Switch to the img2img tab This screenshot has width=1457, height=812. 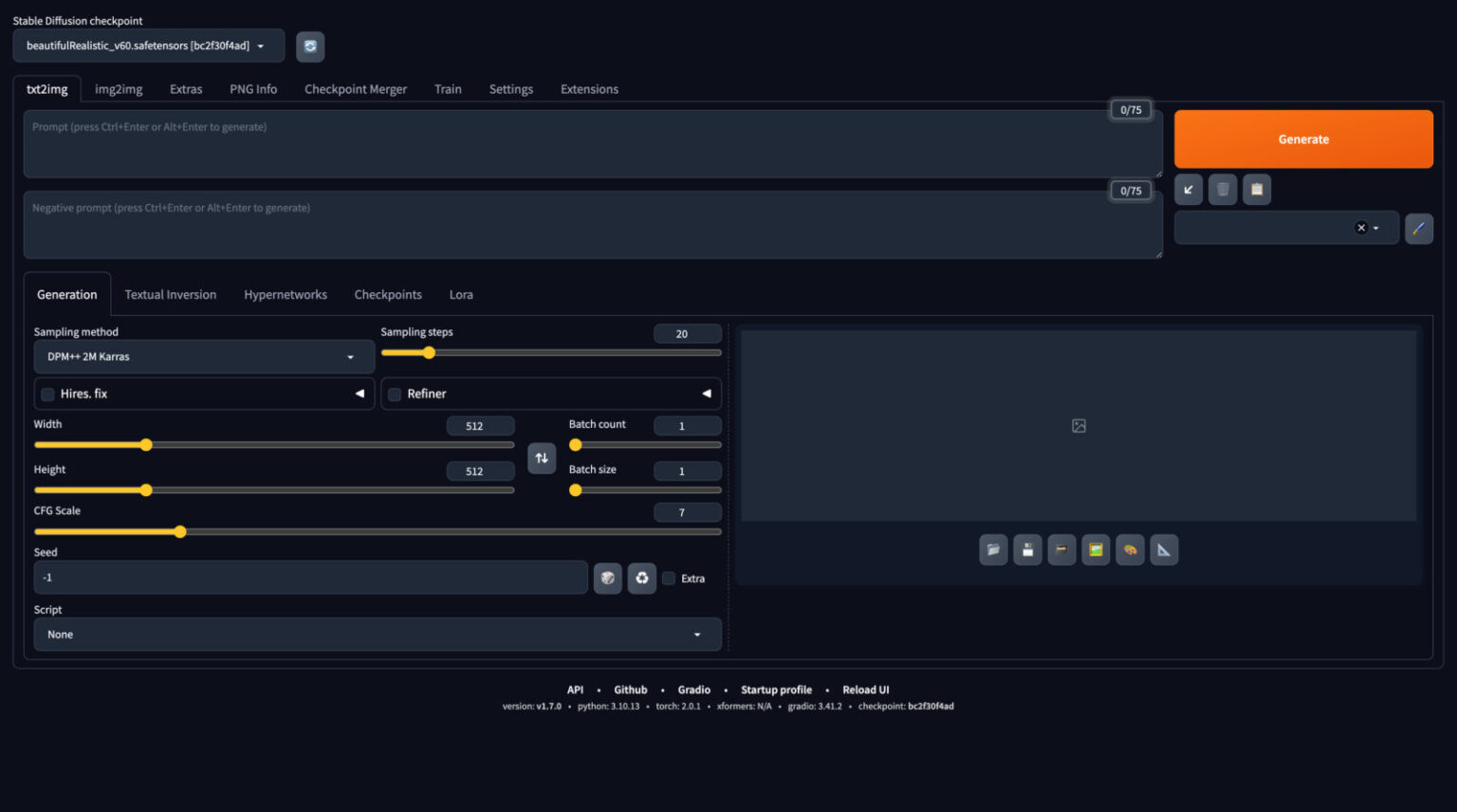118,88
